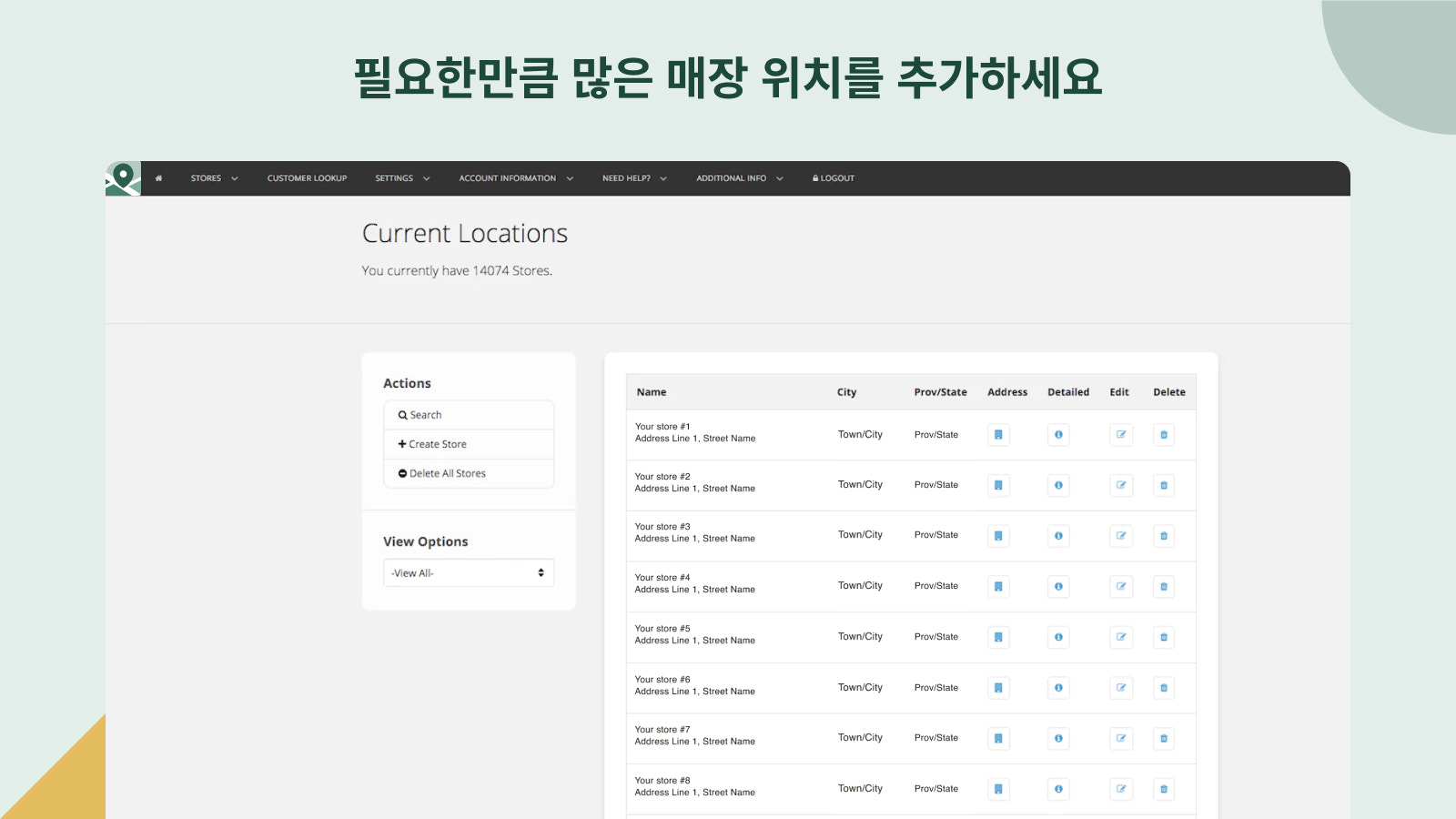Click the home icon in navigation bar

(x=158, y=178)
